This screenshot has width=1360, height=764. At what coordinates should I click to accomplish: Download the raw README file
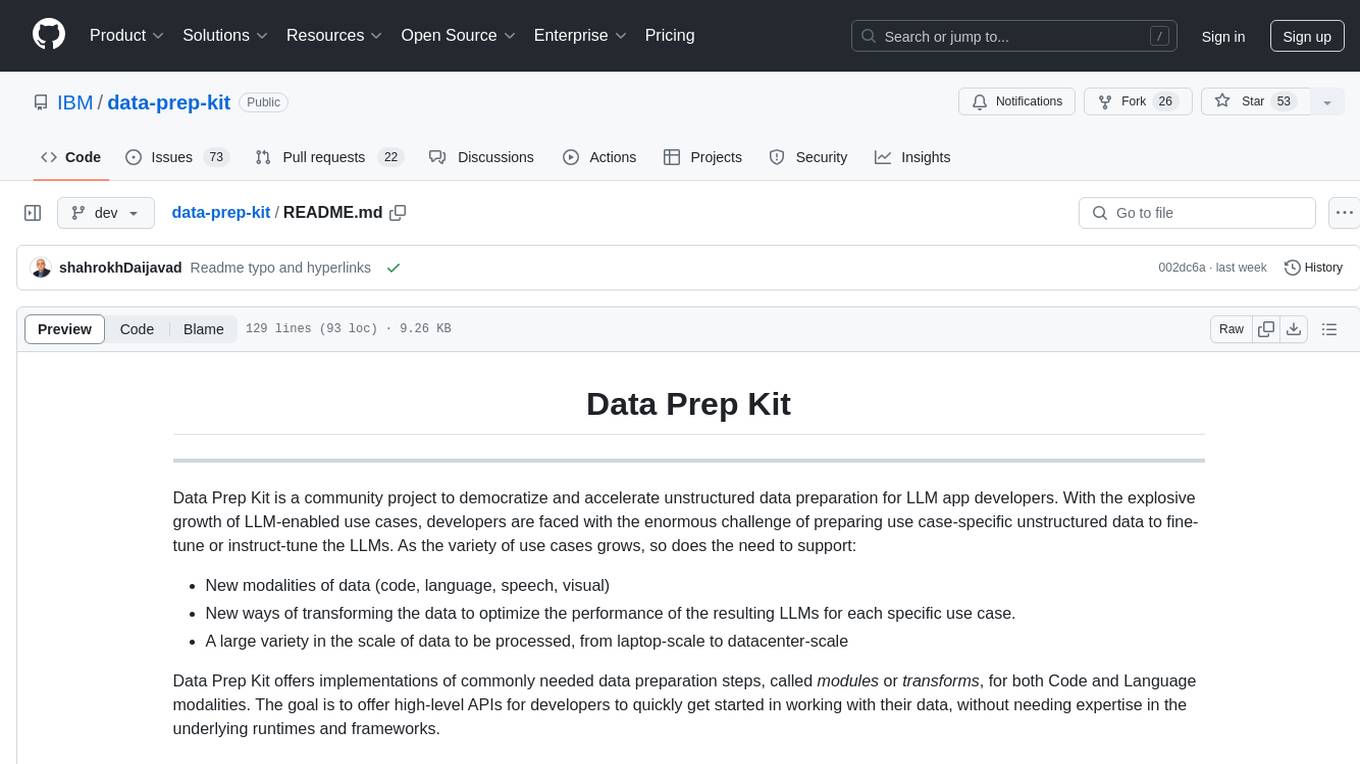[1293, 329]
